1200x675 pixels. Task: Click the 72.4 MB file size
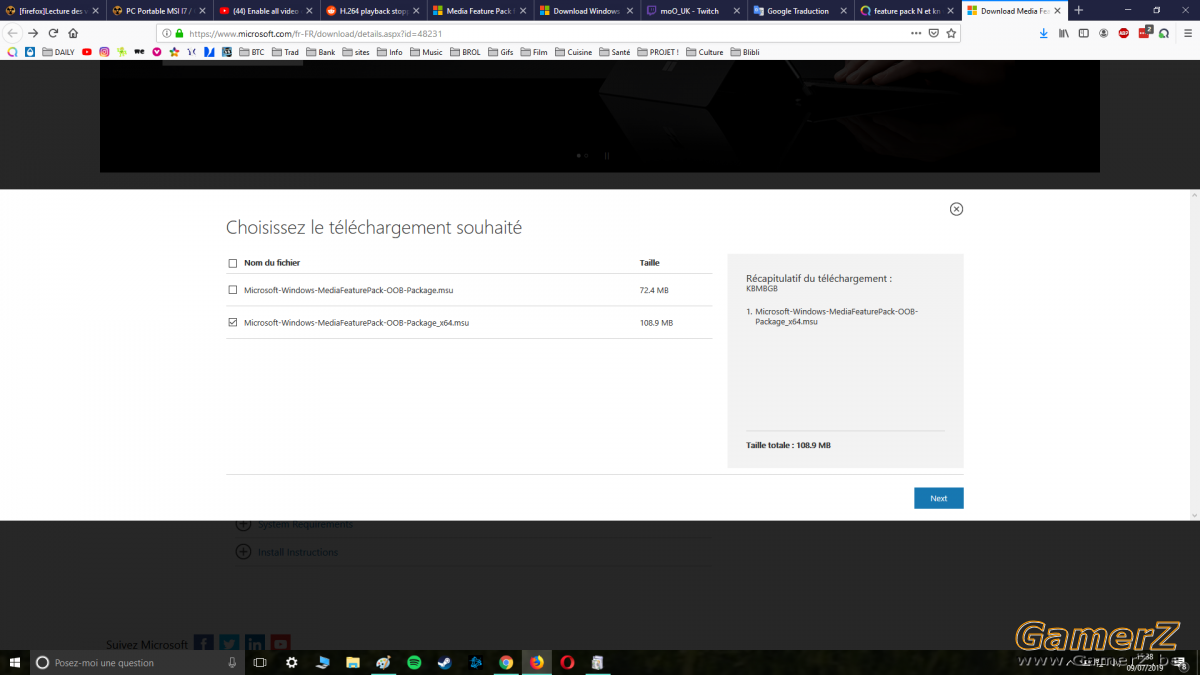pos(654,290)
